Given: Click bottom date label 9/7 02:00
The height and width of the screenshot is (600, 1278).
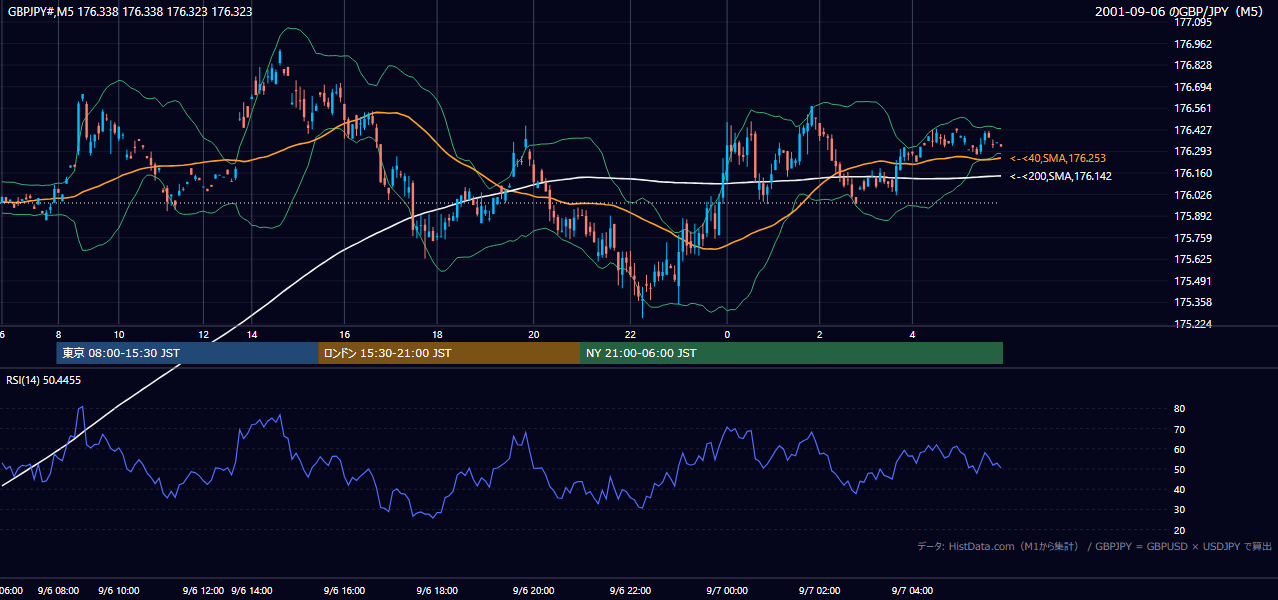Looking at the screenshot, I should tap(820, 591).
